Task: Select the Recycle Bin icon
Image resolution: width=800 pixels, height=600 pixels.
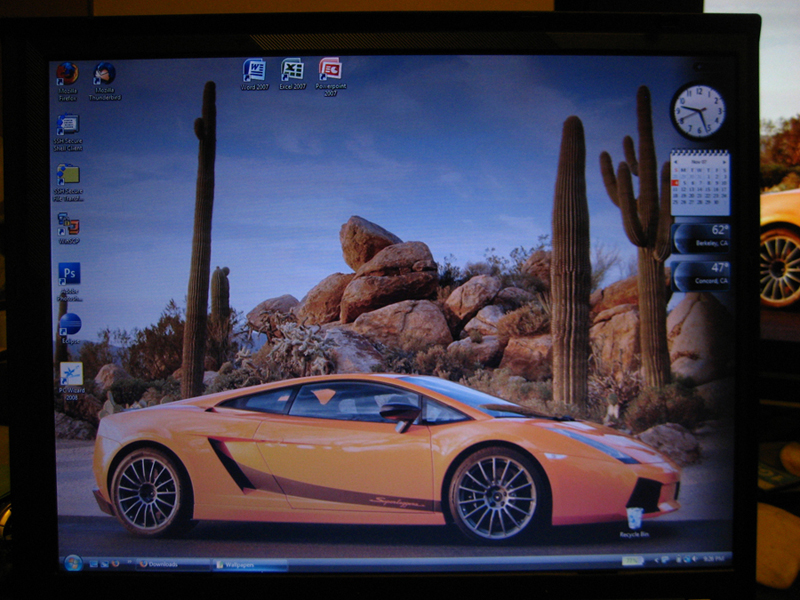Action: (x=634, y=522)
